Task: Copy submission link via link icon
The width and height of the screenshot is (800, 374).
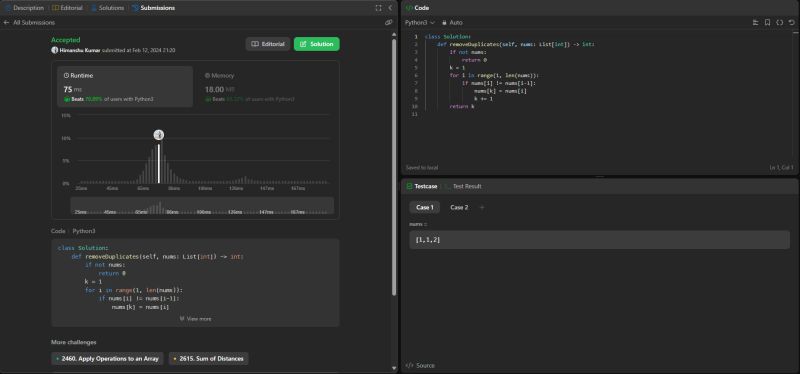Action: (388, 22)
